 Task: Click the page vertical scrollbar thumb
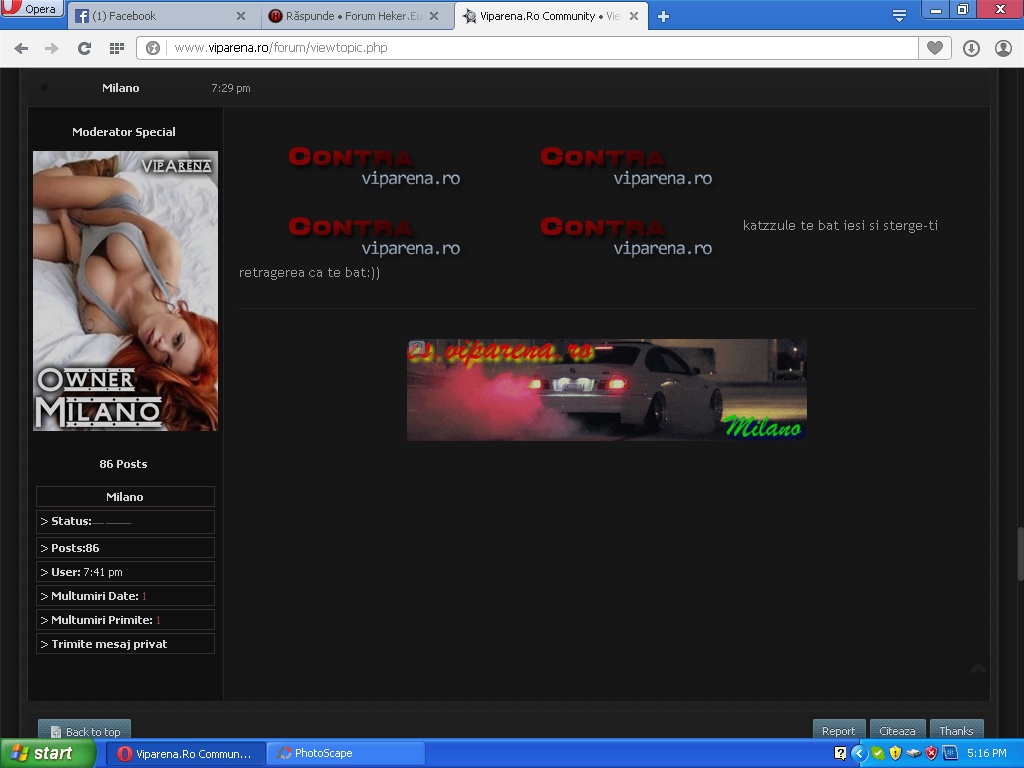(x=1020, y=554)
